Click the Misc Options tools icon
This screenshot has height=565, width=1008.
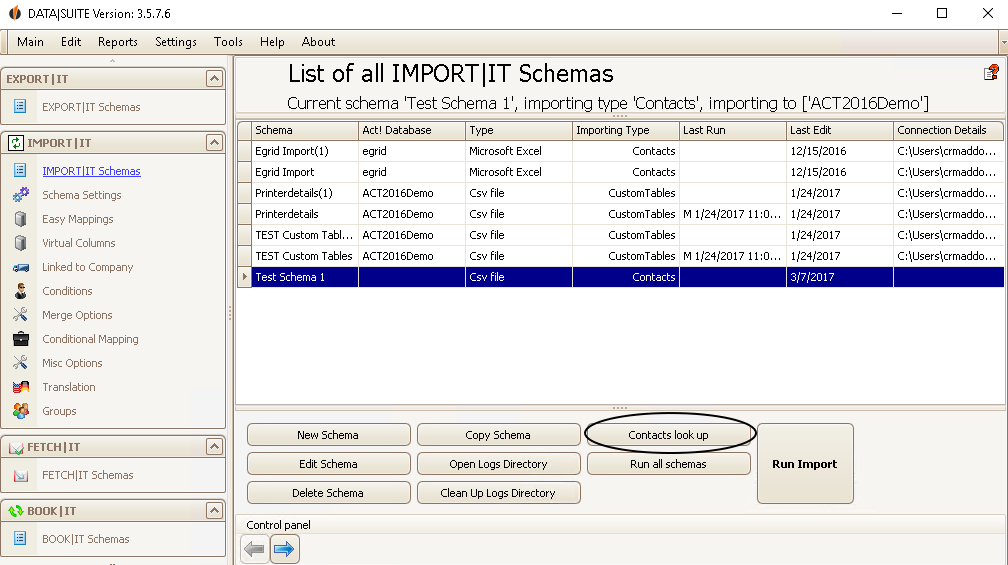pyautogui.click(x=21, y=363)
